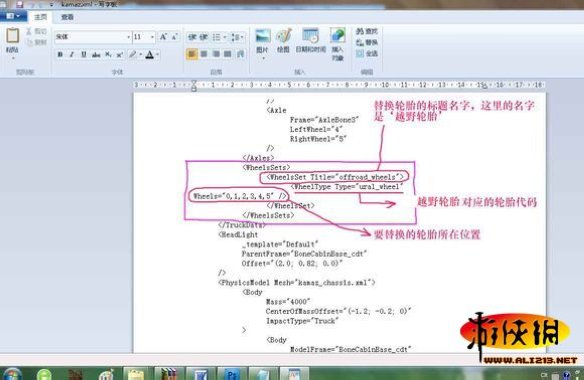This screenshot has width=584, height=380.
Task: Click the Replace button
Action: 366,42
